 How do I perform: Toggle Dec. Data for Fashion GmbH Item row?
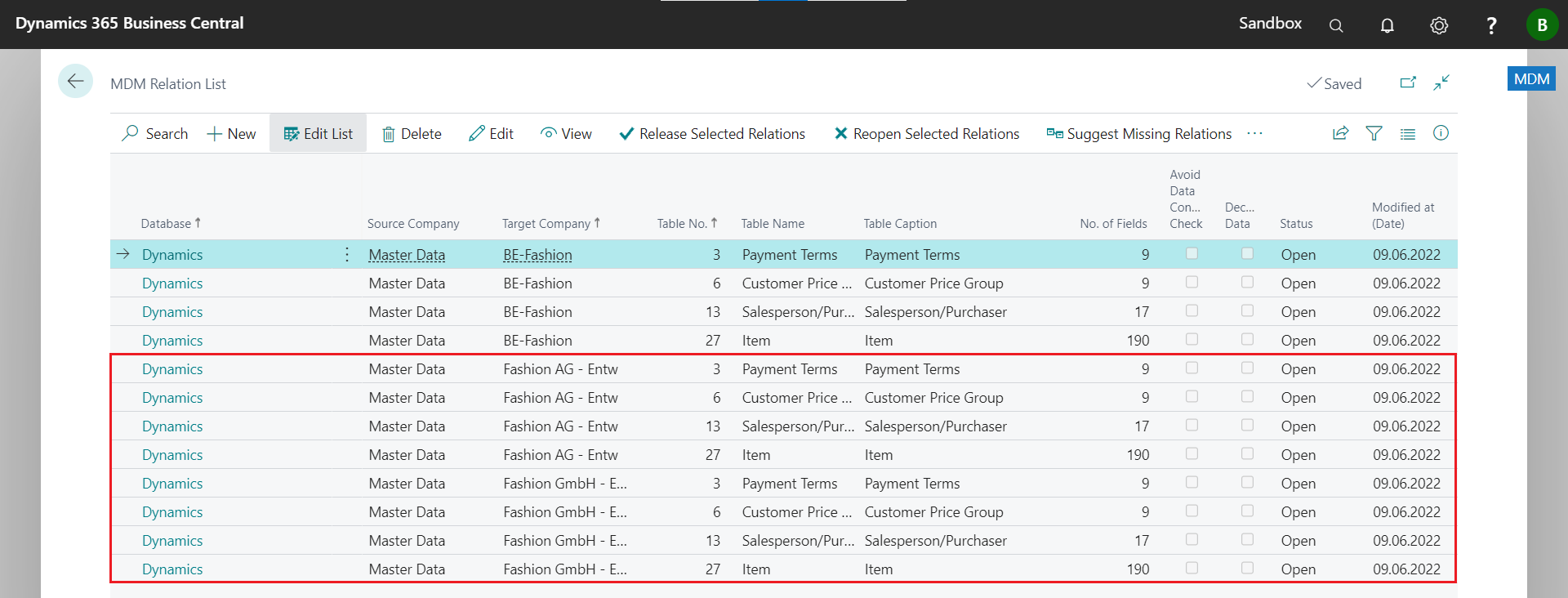click(1247, 569)
